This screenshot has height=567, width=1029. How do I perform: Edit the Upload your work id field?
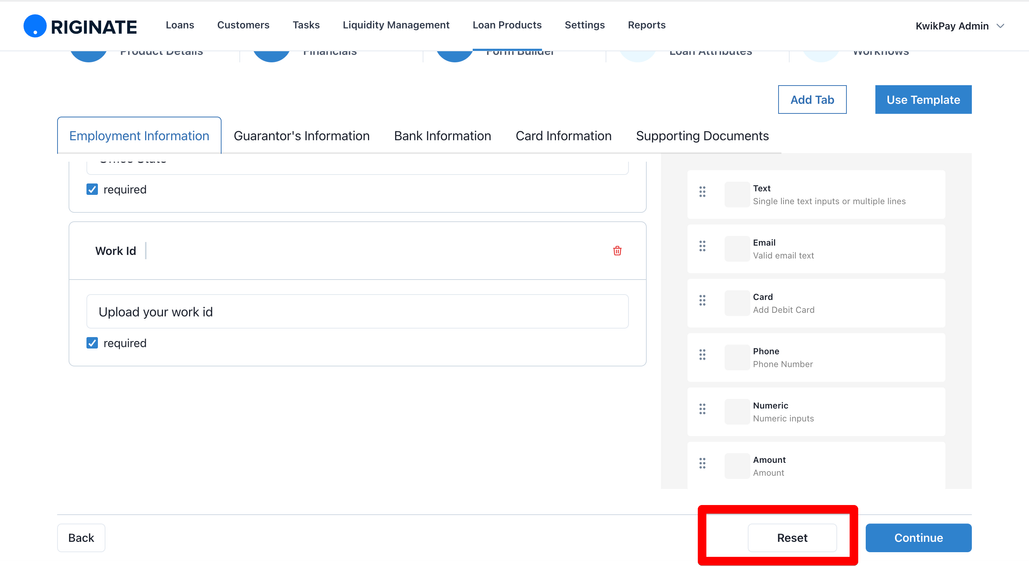[x=358, y=312]
